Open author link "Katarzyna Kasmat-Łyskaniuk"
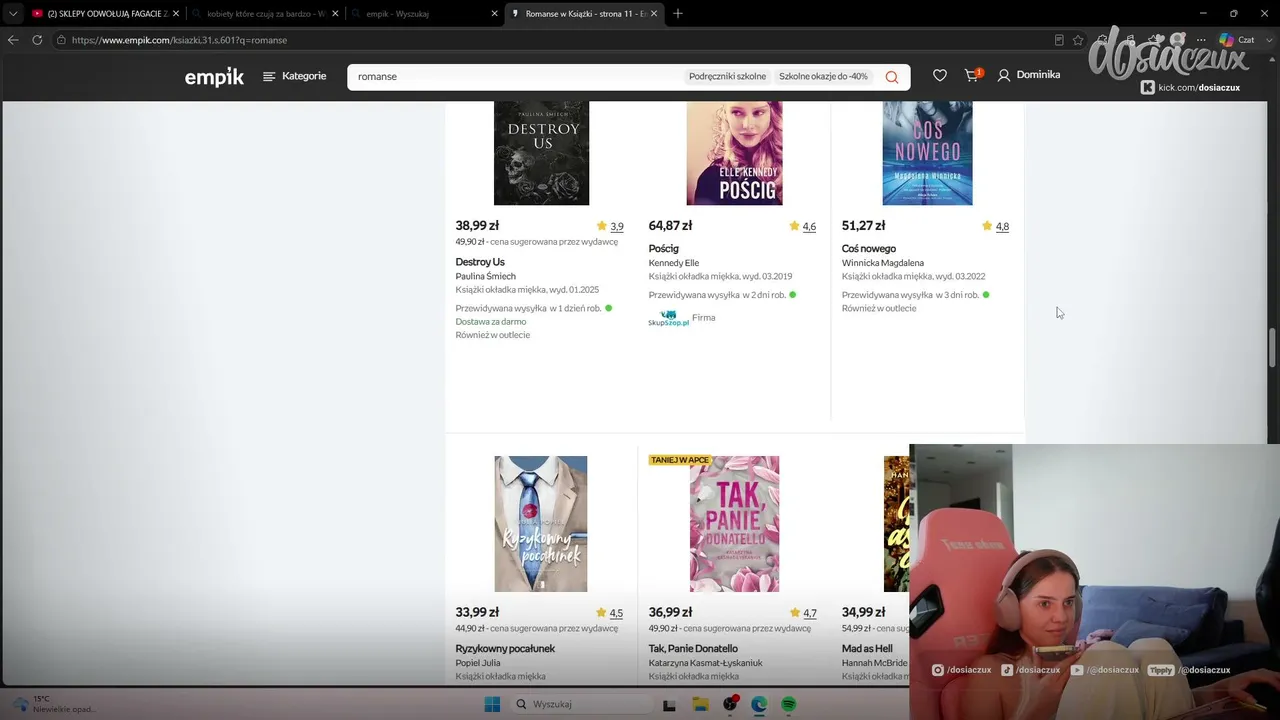The width and height of the screenshot is (1280, 720). tap(705, 663)
